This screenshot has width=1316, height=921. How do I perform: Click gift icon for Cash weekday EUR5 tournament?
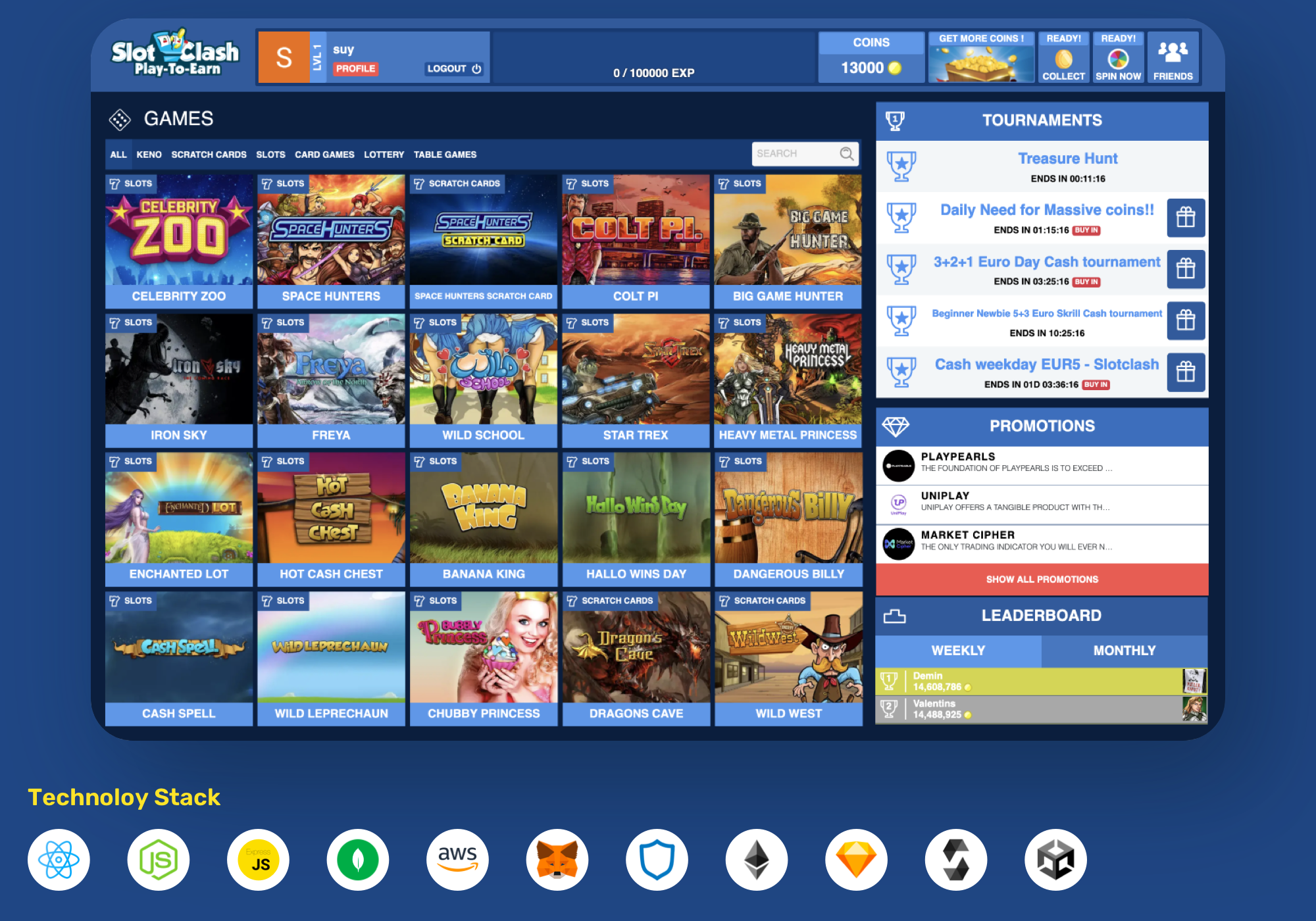(1186, 372)
